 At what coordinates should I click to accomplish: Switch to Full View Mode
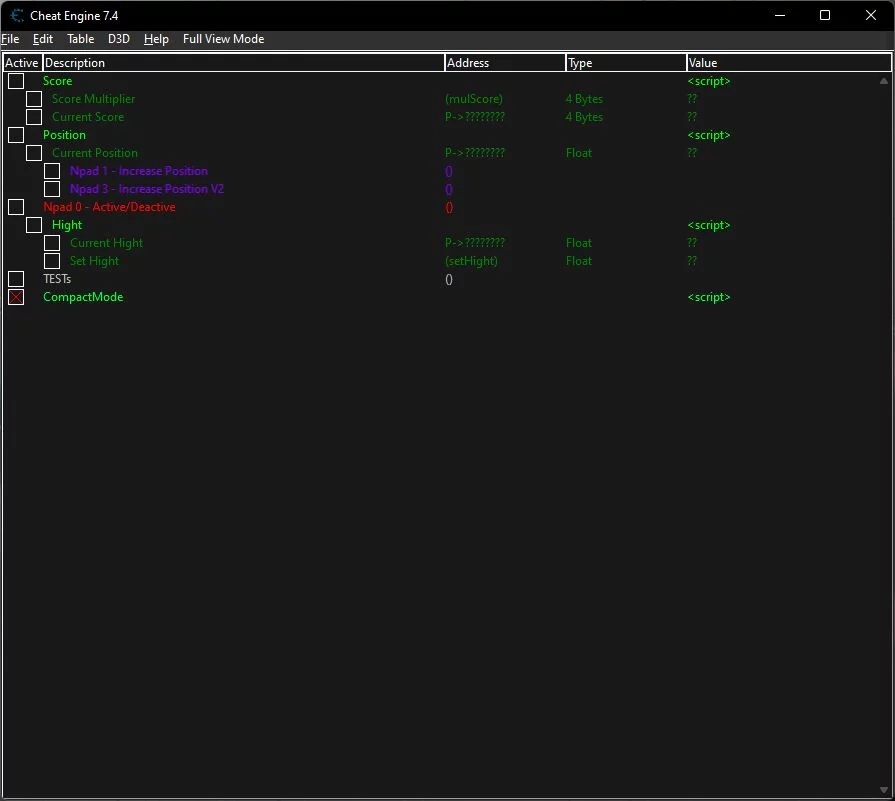tap(223, 39)
